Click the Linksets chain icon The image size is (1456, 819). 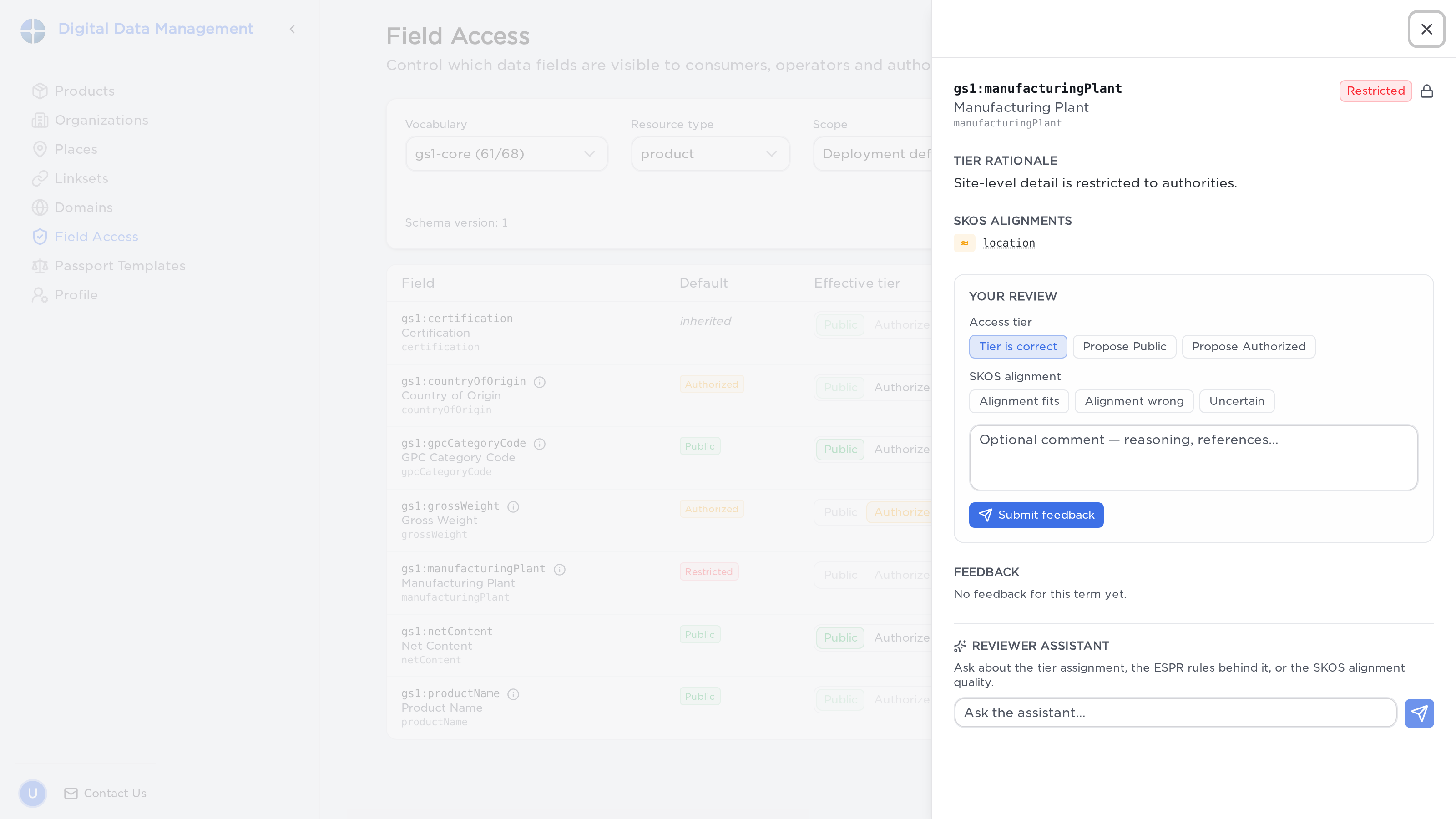(x=40, y=179)
